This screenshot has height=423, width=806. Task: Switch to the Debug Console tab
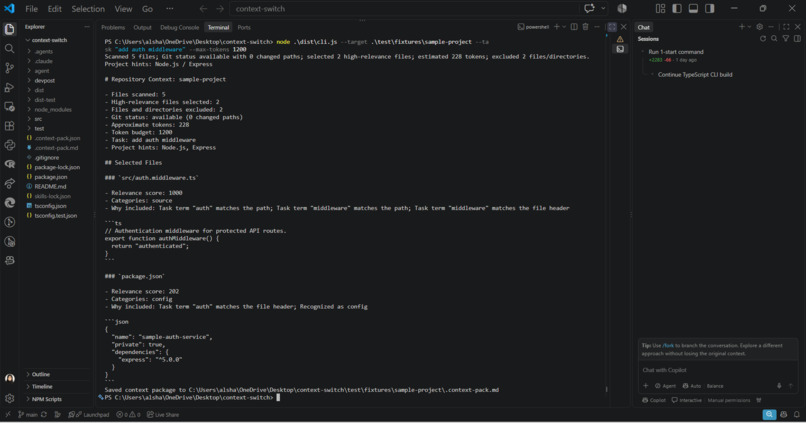click(179, 27)
